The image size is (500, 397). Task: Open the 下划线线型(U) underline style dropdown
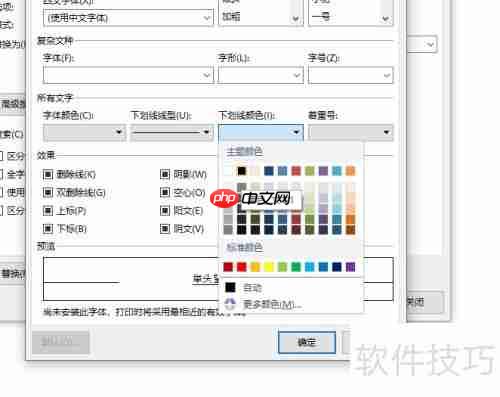[x=172, y=132]
